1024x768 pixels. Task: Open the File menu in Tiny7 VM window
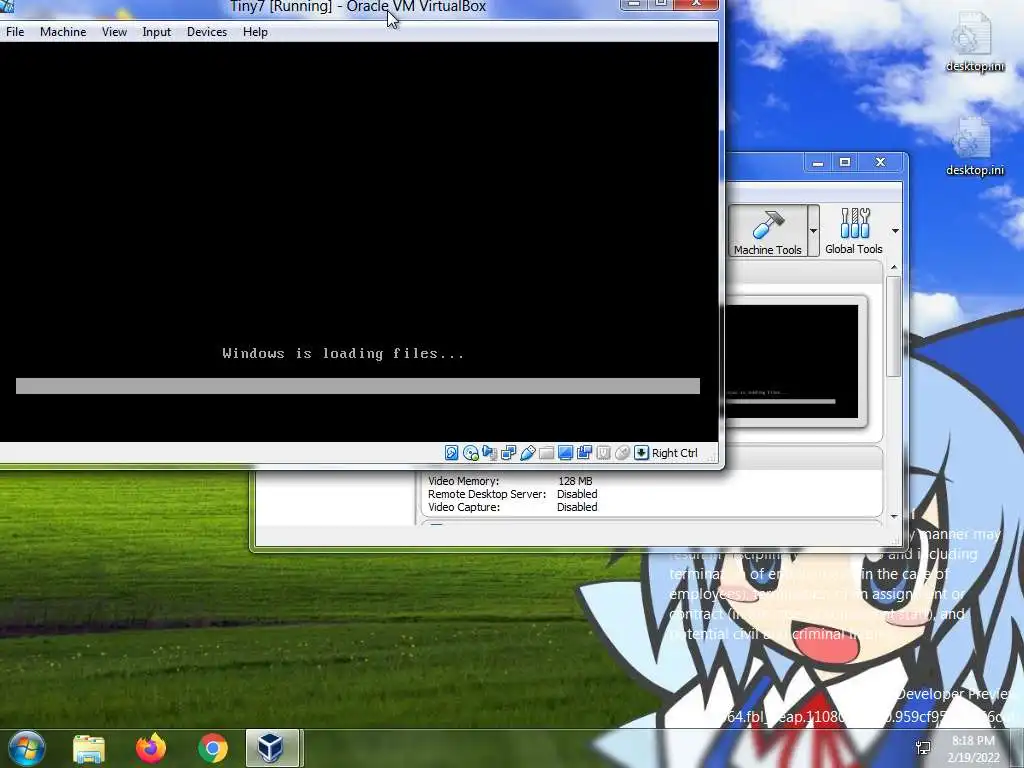pyautogui.click(x=14, y=31)
